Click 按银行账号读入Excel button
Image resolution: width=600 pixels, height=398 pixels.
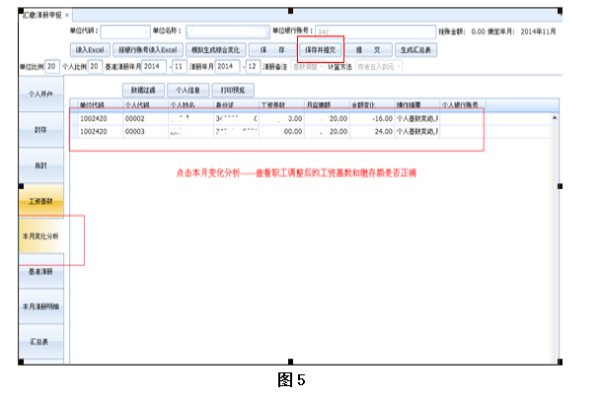pos(148,50)
